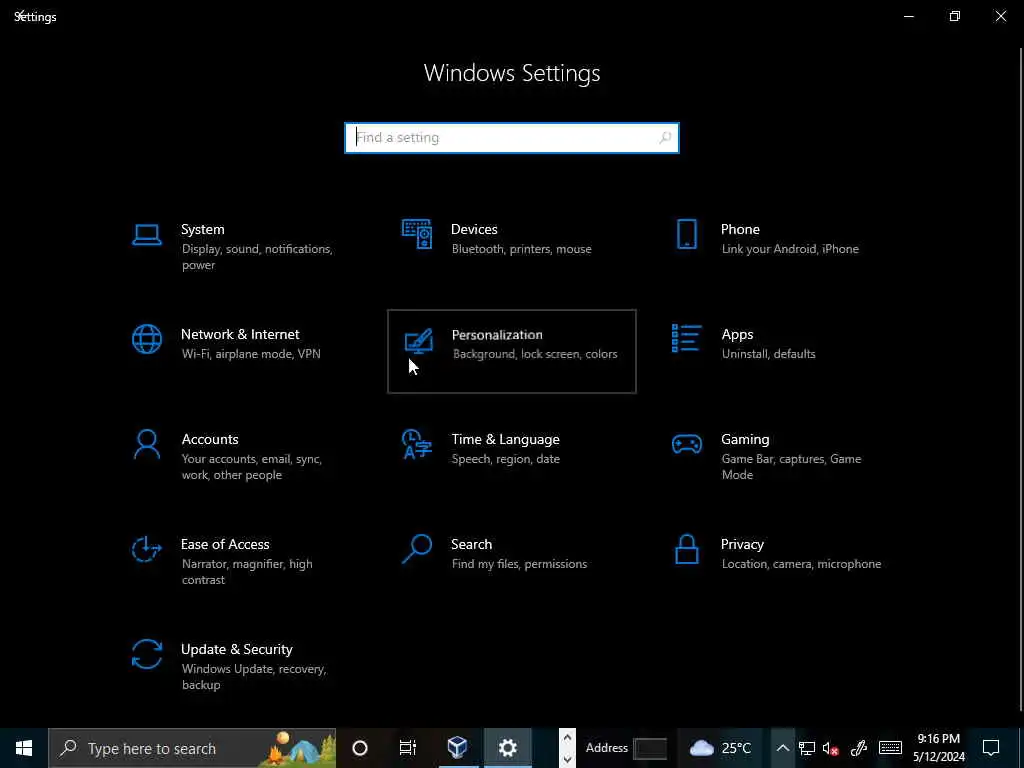Restore down the Settings window

955,16
